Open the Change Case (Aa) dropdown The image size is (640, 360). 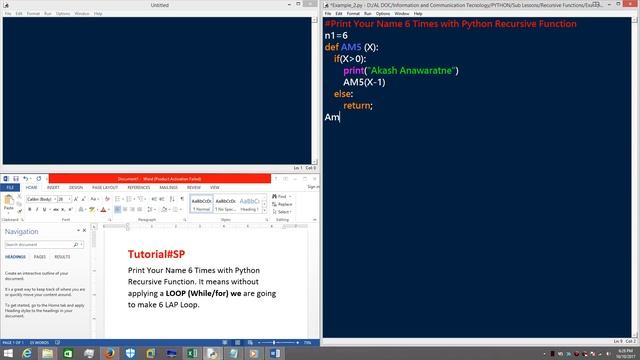(x=94, y=199)
